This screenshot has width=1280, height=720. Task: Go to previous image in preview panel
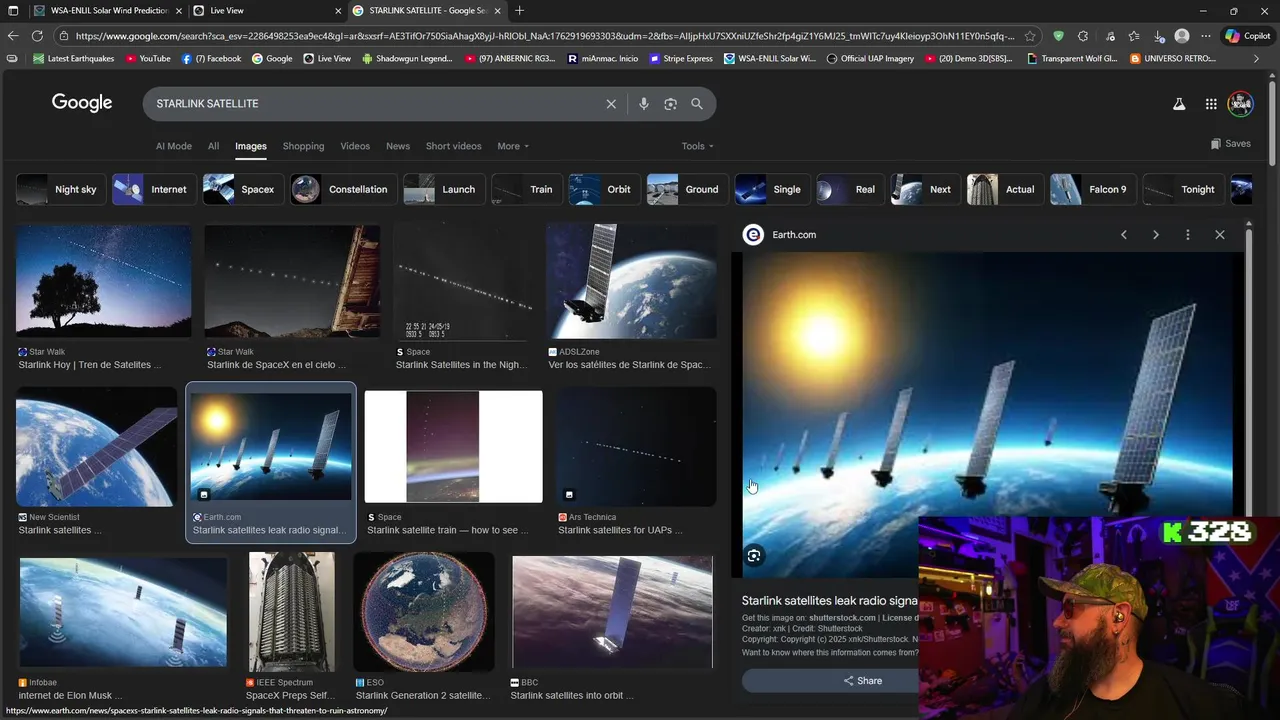point(1124,235)
